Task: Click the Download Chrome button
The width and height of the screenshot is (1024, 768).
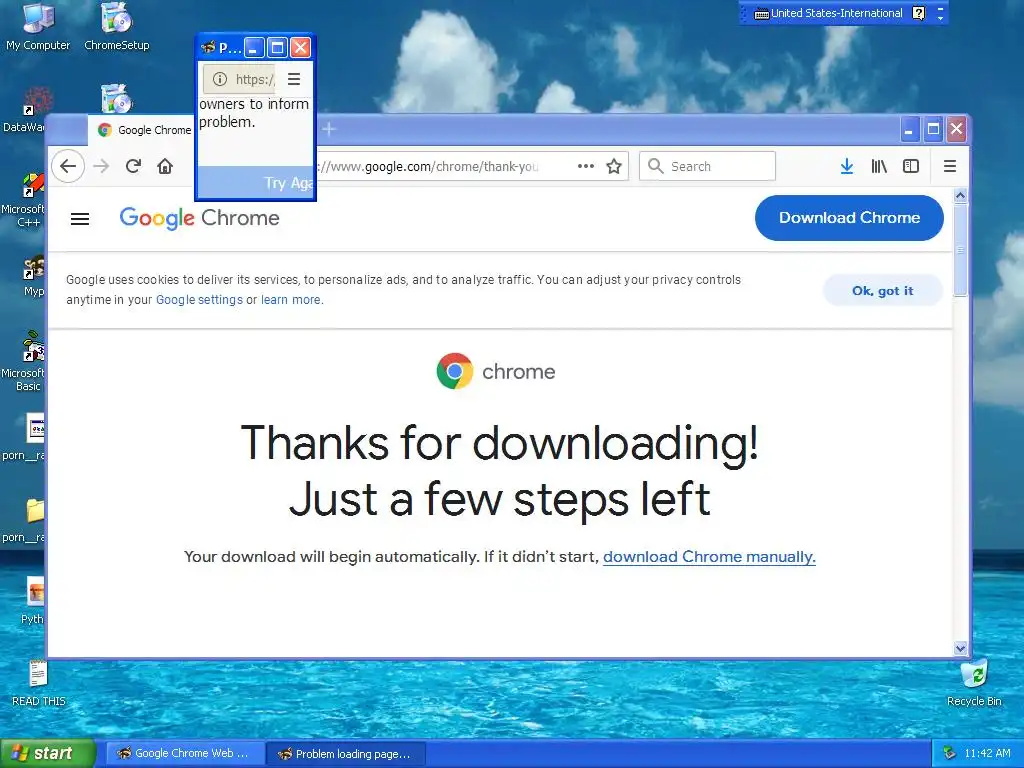Action: pyautogui.click(x=849, y=217)
